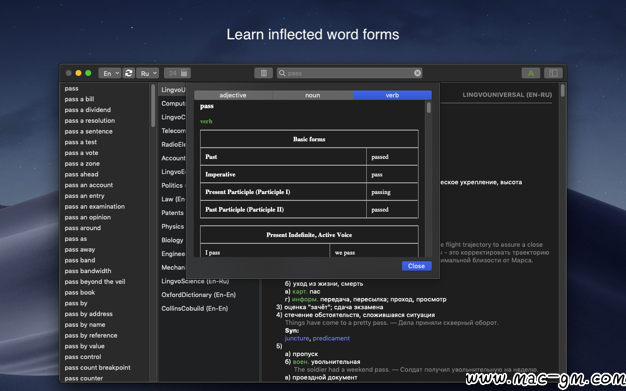Select 'pass by address' entry

click(x=89, y=314)
